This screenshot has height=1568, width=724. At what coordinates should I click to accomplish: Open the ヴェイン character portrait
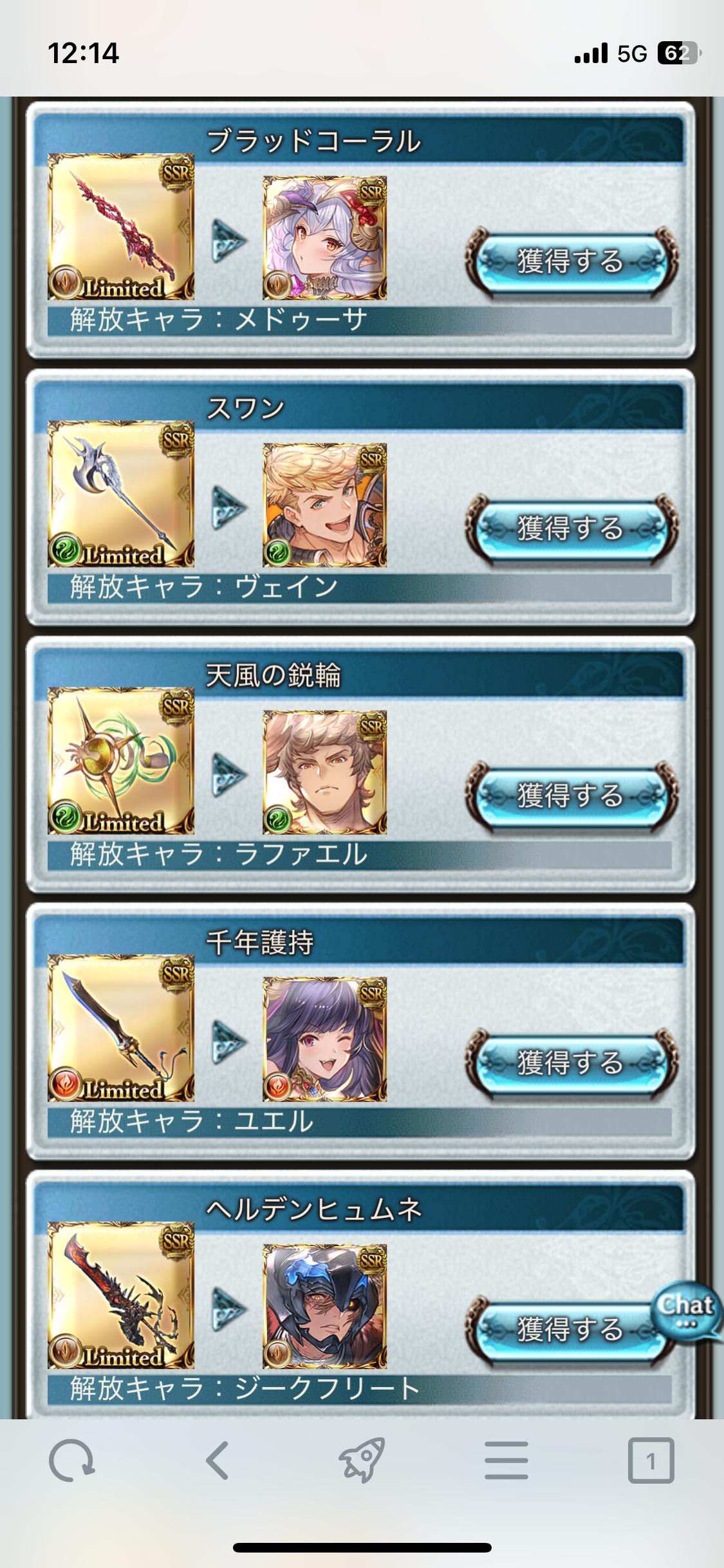point(325,505)
